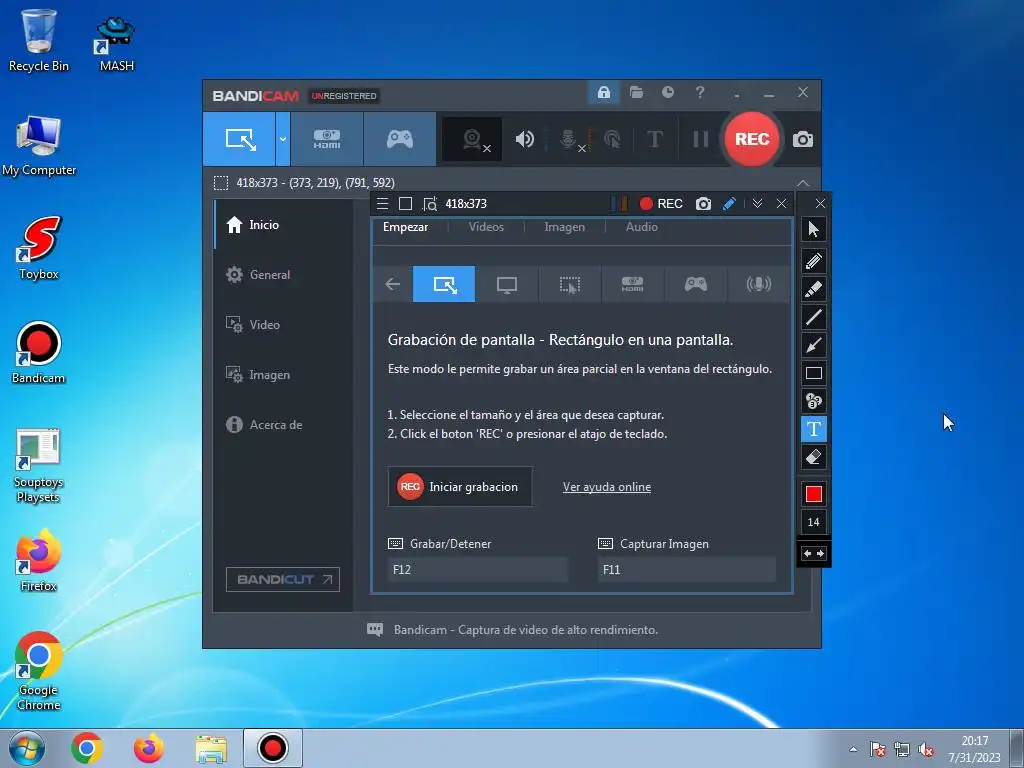
Task: Select around mouse recording mode tile
Action: coord(569,284)
